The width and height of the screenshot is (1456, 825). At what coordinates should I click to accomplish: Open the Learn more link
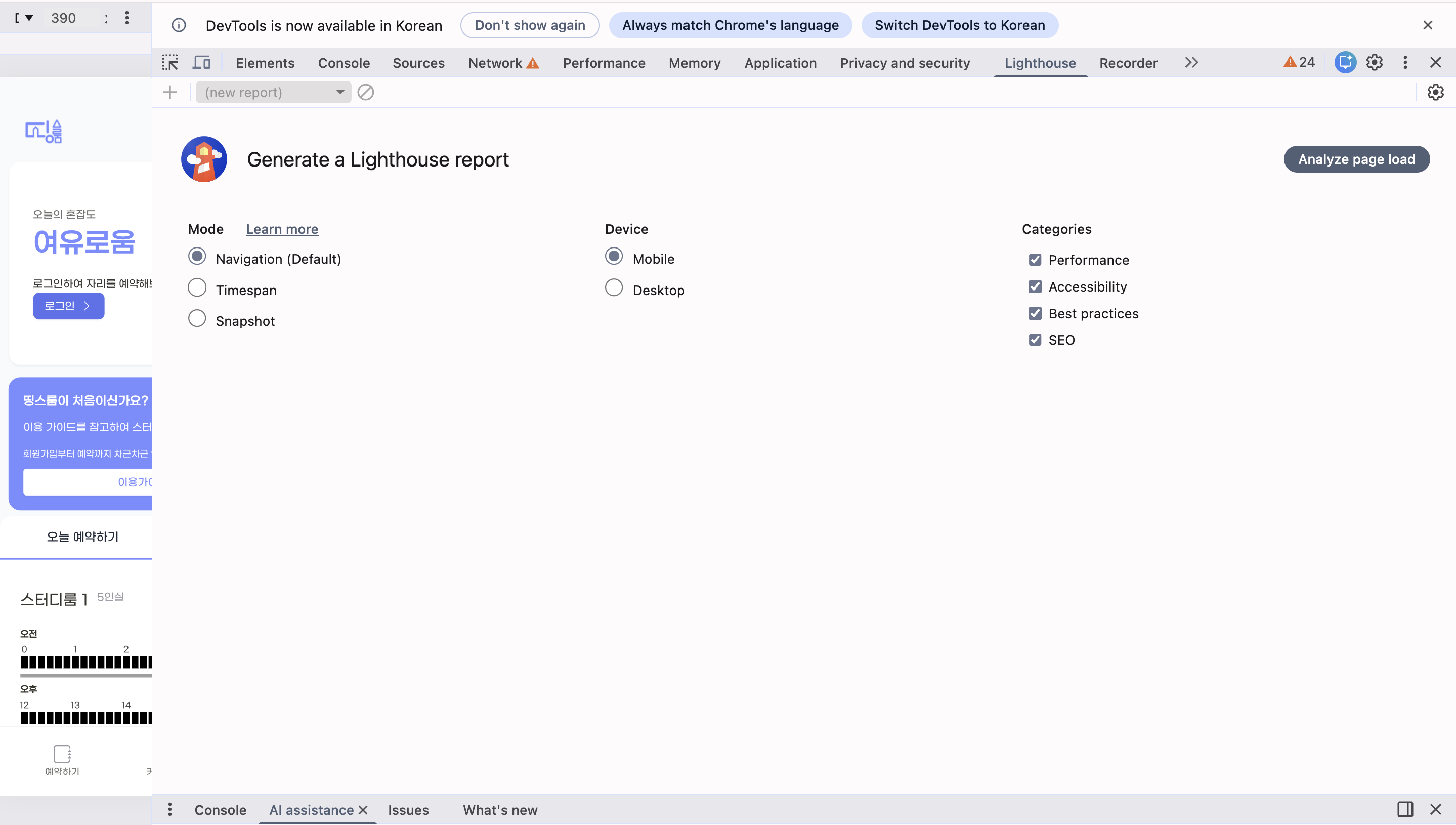[282, 229]
